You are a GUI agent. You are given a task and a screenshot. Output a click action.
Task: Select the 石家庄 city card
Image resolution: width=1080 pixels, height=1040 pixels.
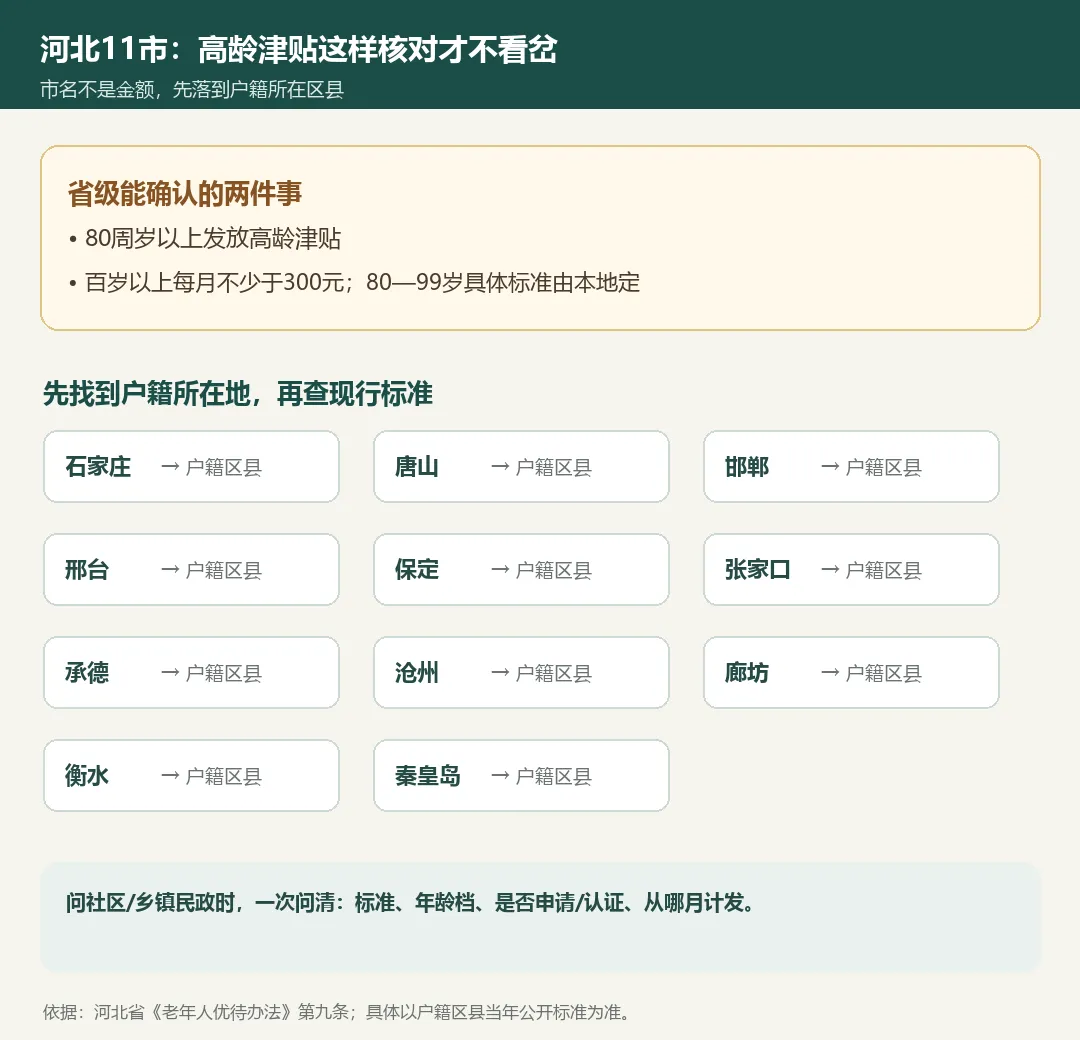[x=191, y=467]
